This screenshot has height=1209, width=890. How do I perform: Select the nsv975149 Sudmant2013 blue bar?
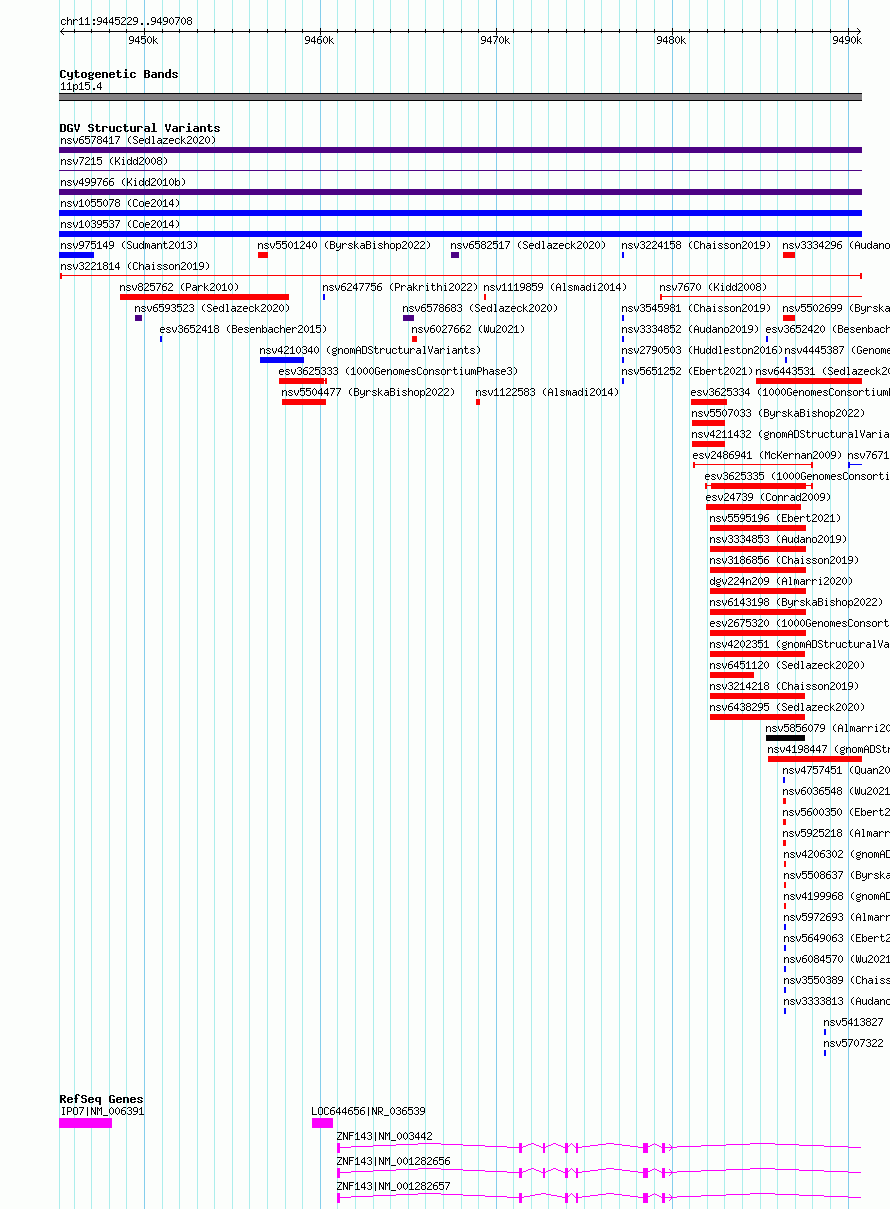(x=77, y=255)
